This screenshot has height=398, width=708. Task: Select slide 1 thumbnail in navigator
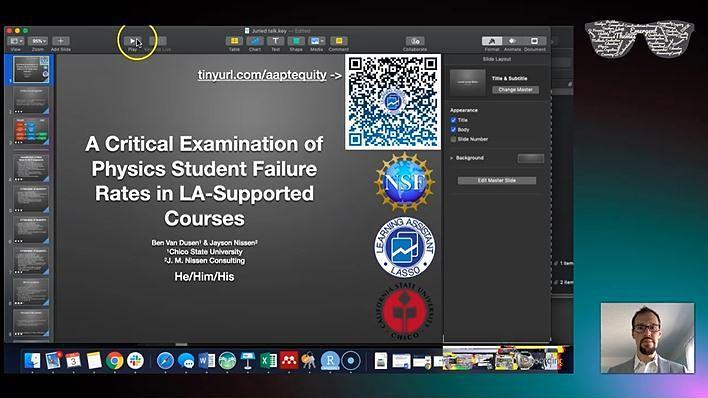[31, 69]
